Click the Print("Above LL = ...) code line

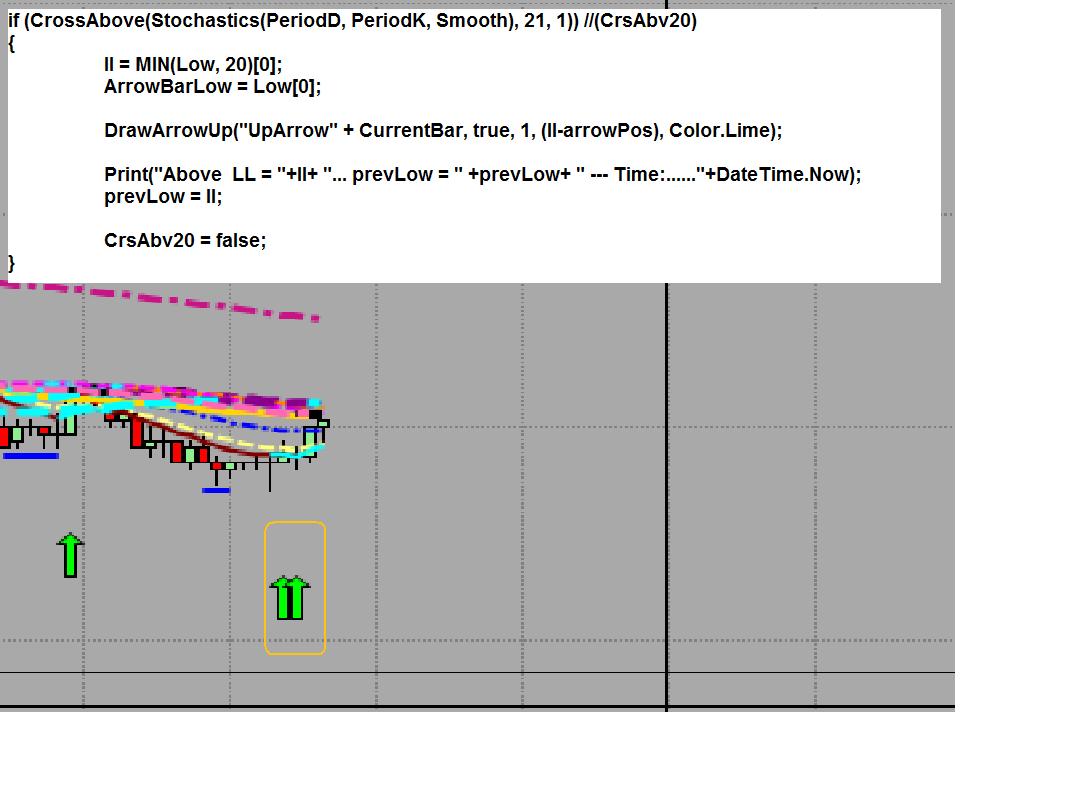(x=483, y=175)
